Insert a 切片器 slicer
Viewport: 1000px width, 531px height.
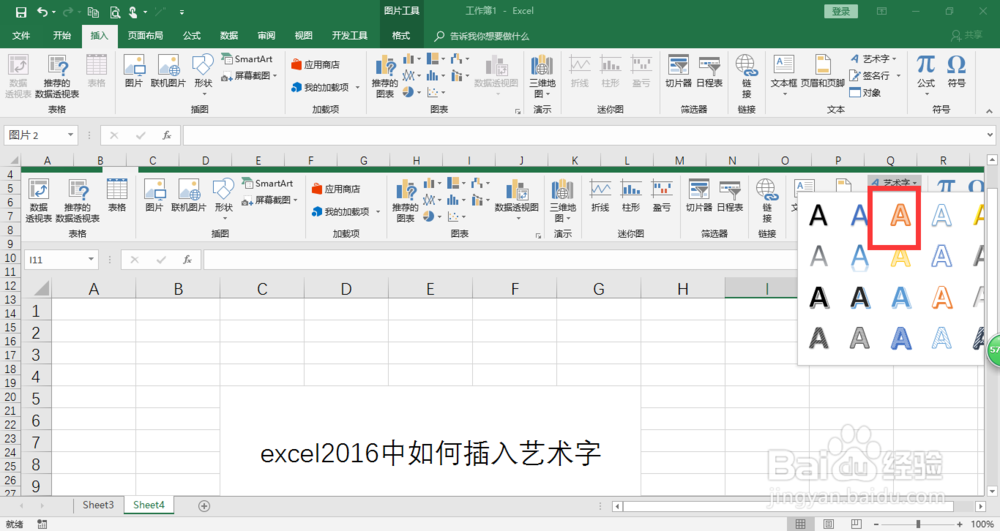click(679, 71)
